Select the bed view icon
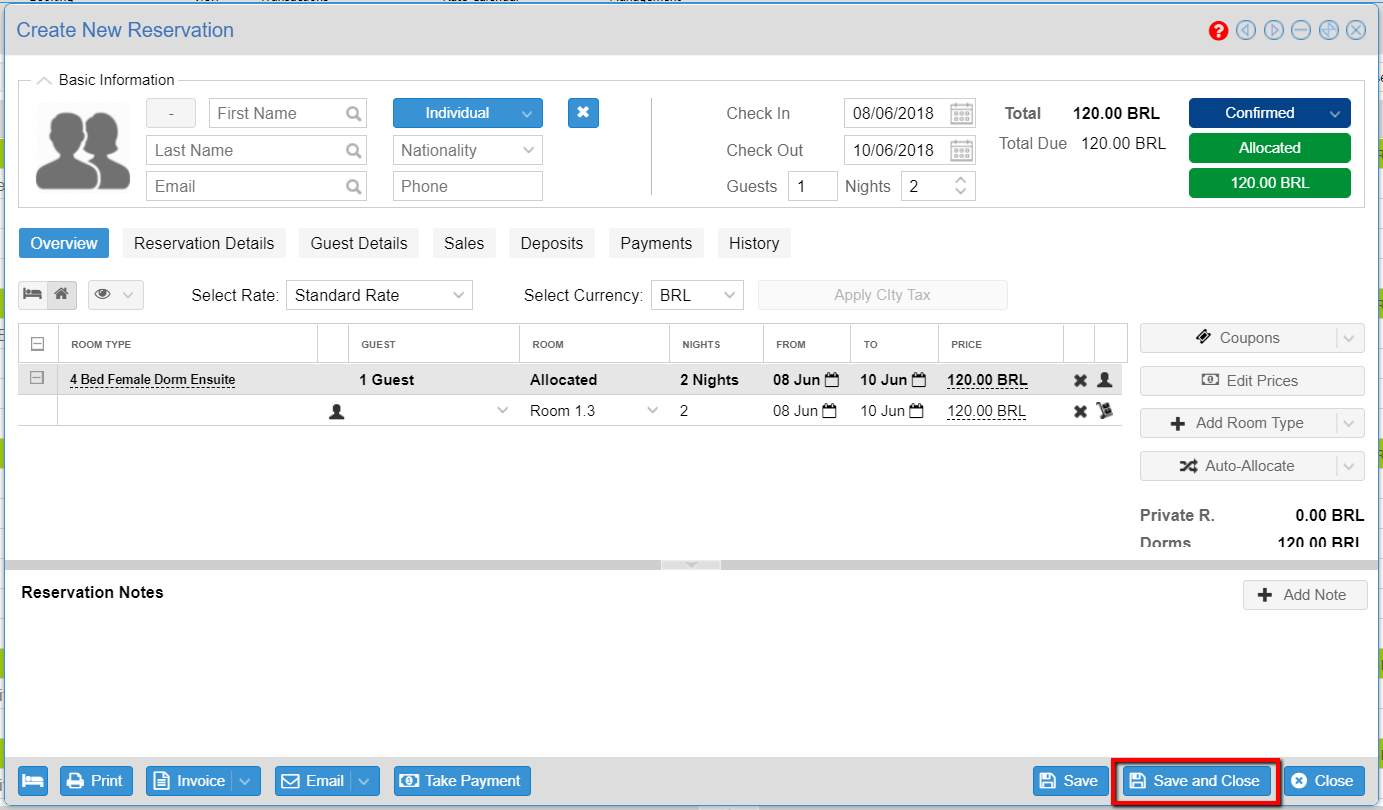The height and width of the screenshot is (810, 1383). click(32, 294)
